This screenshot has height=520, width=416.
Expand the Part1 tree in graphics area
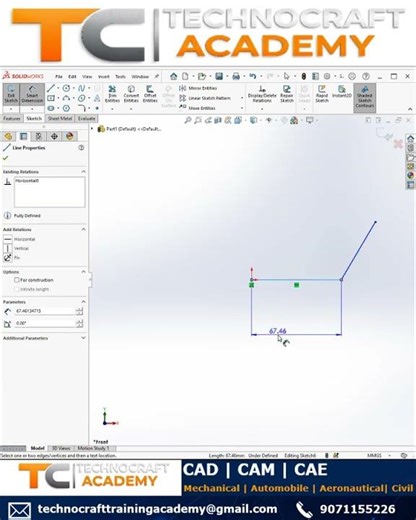[92, 129]
